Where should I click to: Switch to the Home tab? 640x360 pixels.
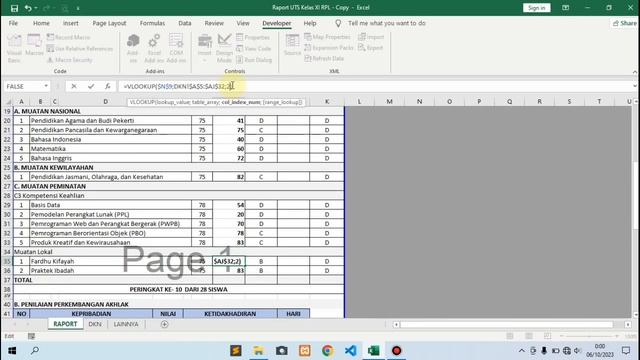pyautogui.click(x=41, y=23)
